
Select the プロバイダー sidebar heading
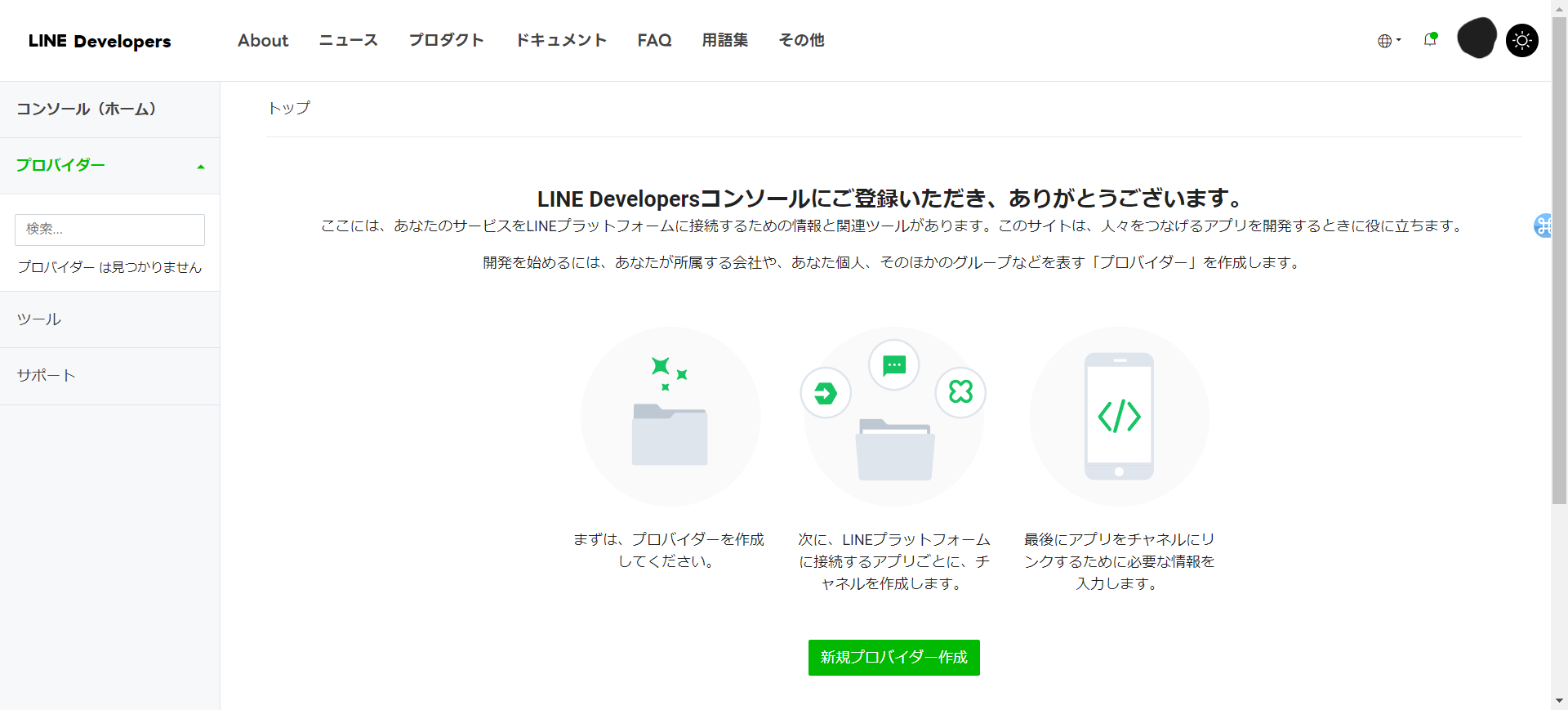click(x=61, y=165)
